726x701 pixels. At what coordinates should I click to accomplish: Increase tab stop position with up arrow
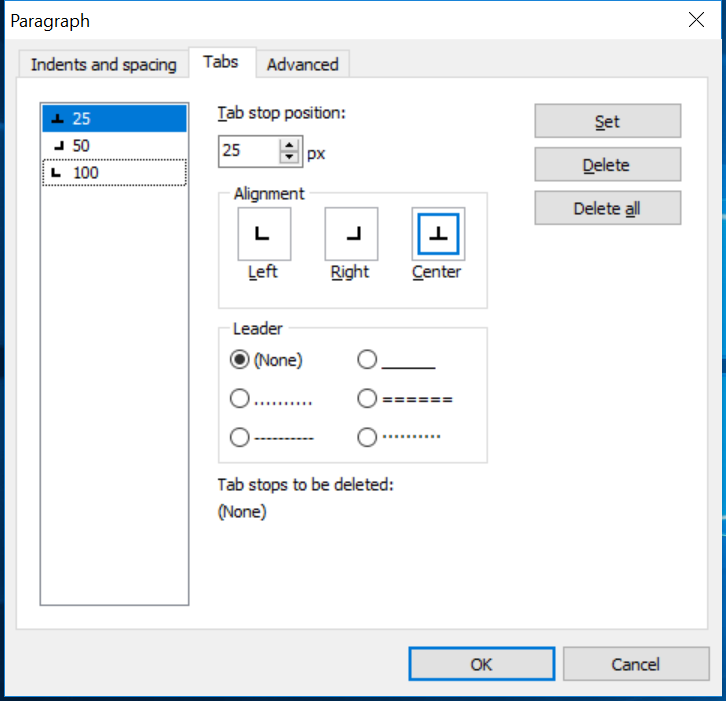pyautogui.click(x=289, y=145)
